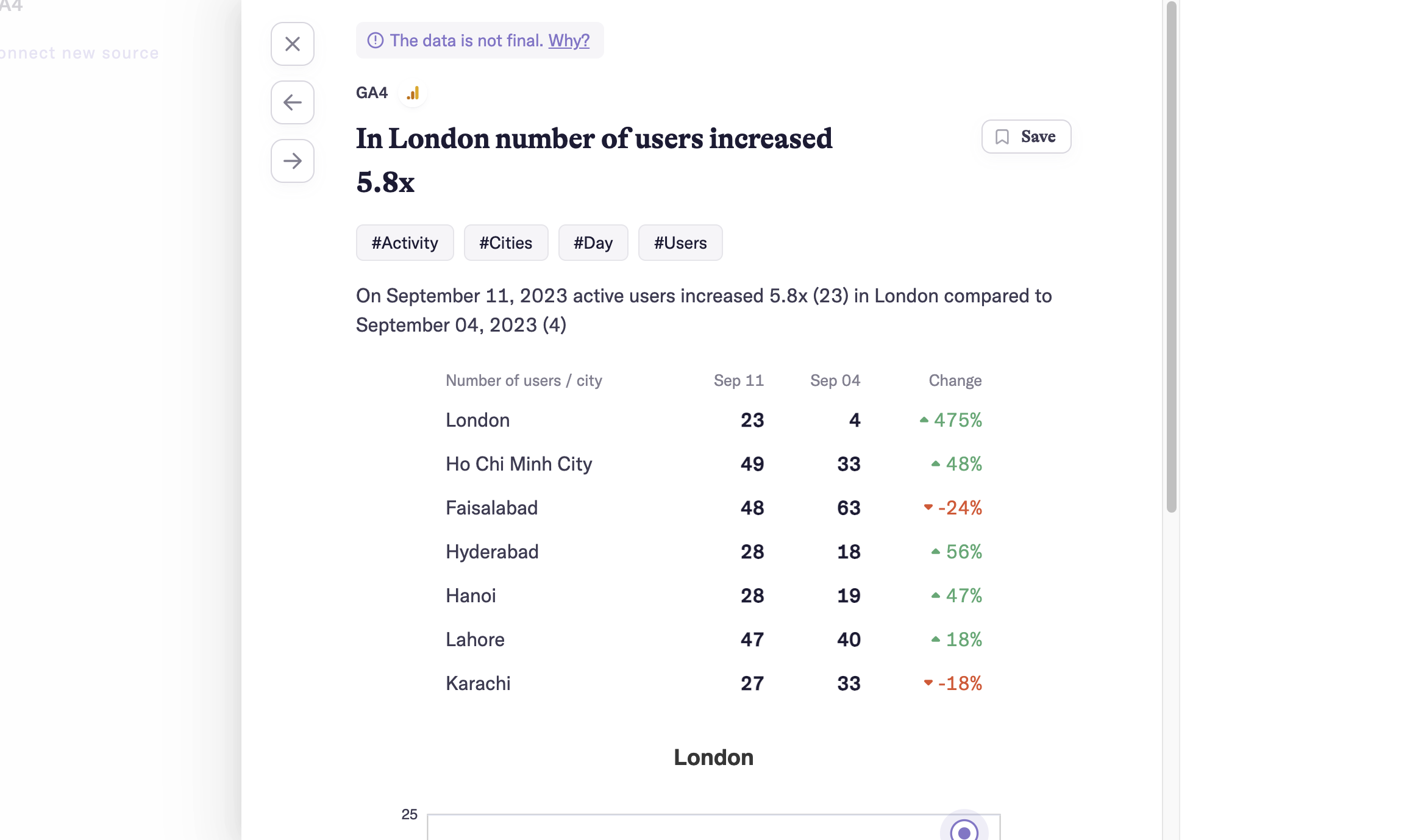Save this insight

(x=1027, y=137)
